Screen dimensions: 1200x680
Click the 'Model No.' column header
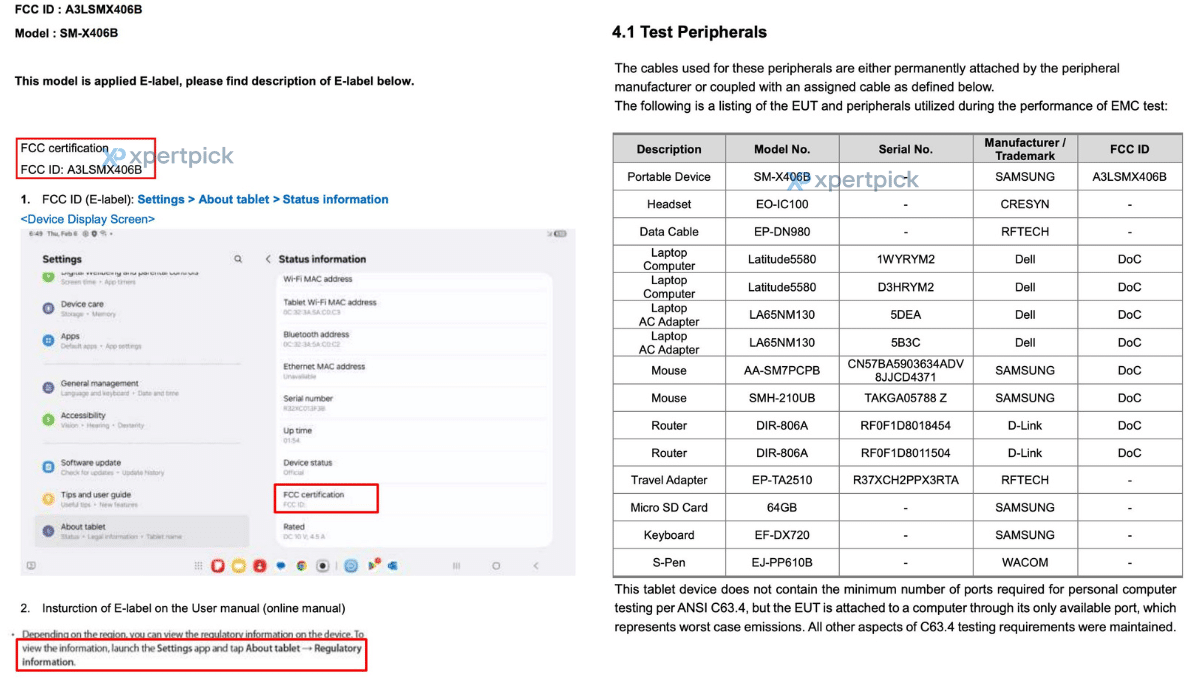point(782,149)
